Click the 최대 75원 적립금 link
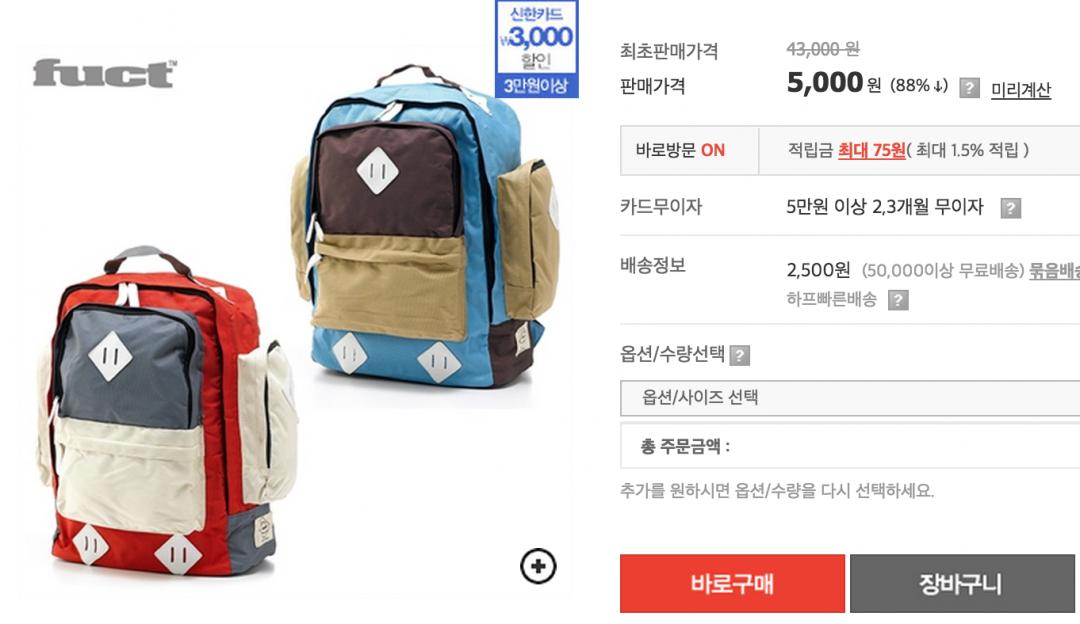The height and width of the screenshot is (624, 1080). click(871, 150)
